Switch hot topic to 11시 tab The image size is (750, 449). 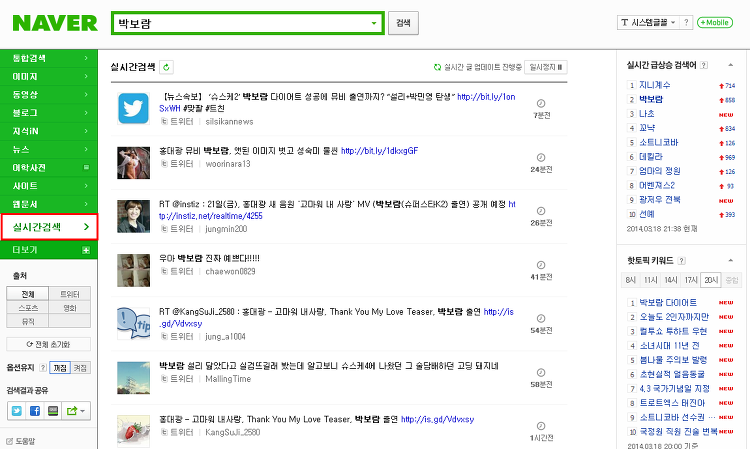(x=651, y=280)
